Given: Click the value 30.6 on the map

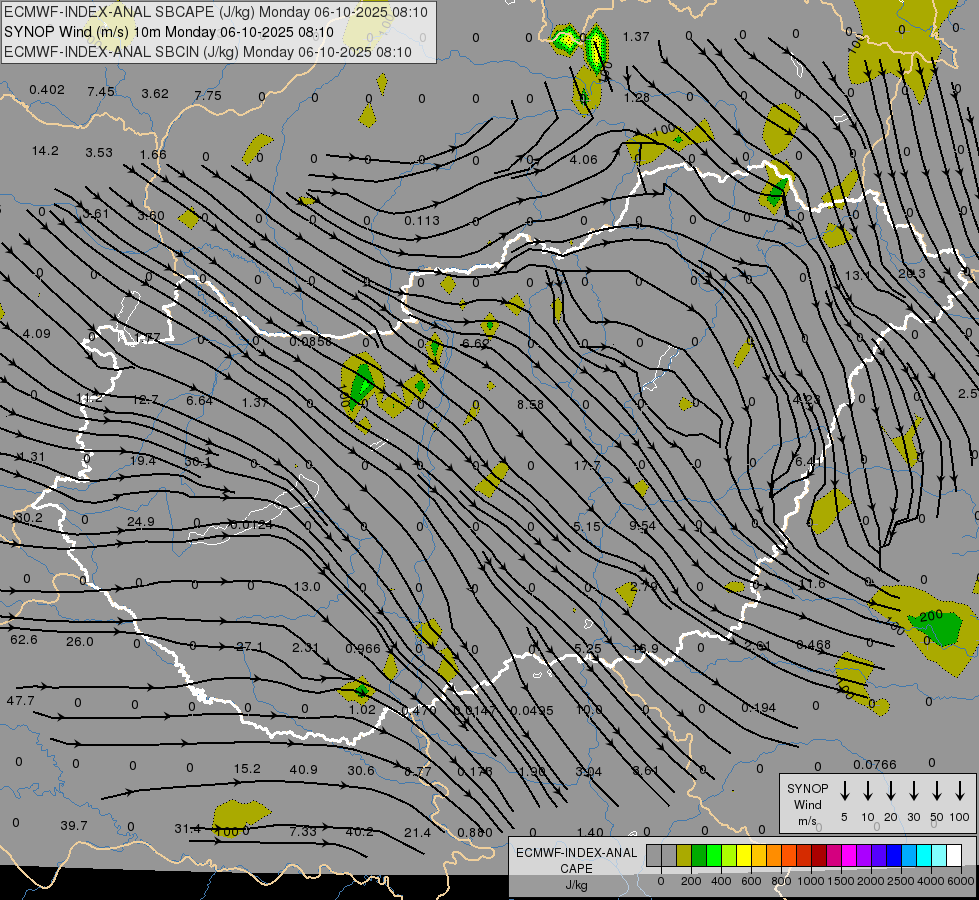Looking at the screenshot, I should point(361,771).
